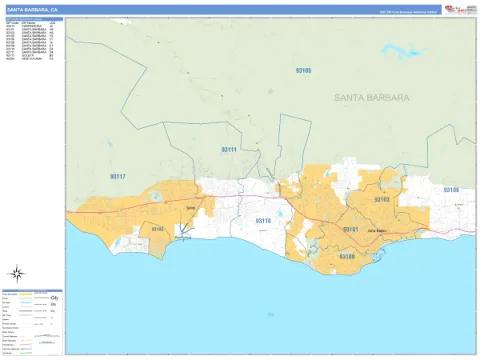This screenshot has height=360, width=480.
Task: Select the 93101 zip code label
Action: [351, 229]
